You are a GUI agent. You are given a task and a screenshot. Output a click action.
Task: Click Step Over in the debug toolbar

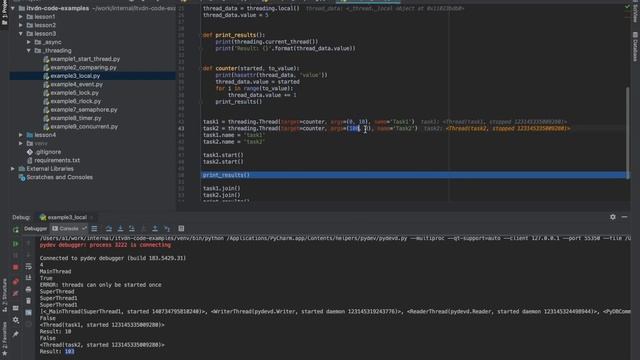pyautogui.click(x=109, y=229)
